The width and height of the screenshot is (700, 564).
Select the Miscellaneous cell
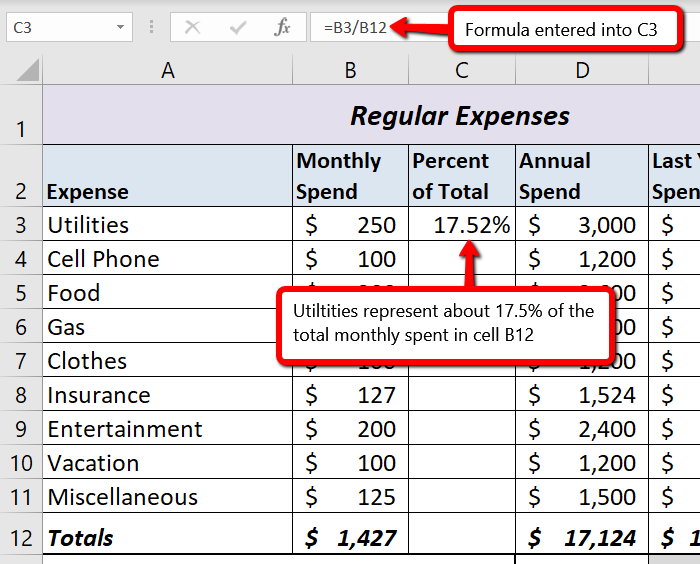tap(167, 496)
